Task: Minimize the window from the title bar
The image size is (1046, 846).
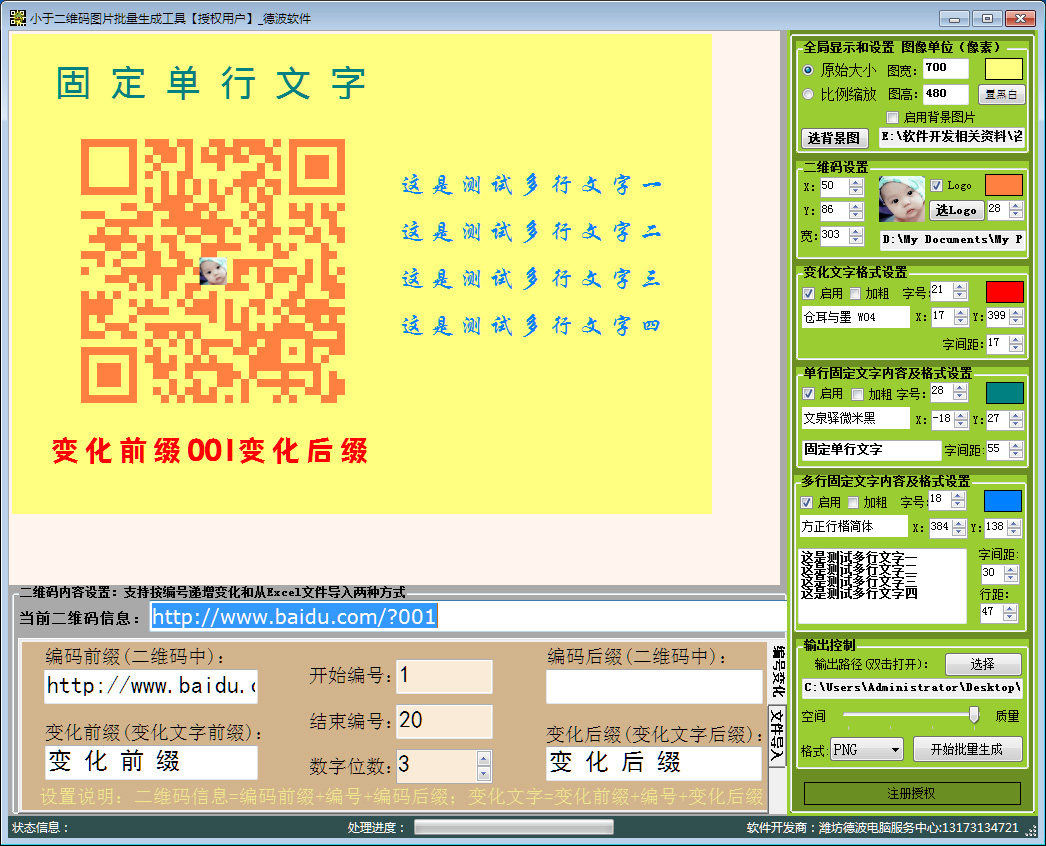Action: (x=954, y=19)
